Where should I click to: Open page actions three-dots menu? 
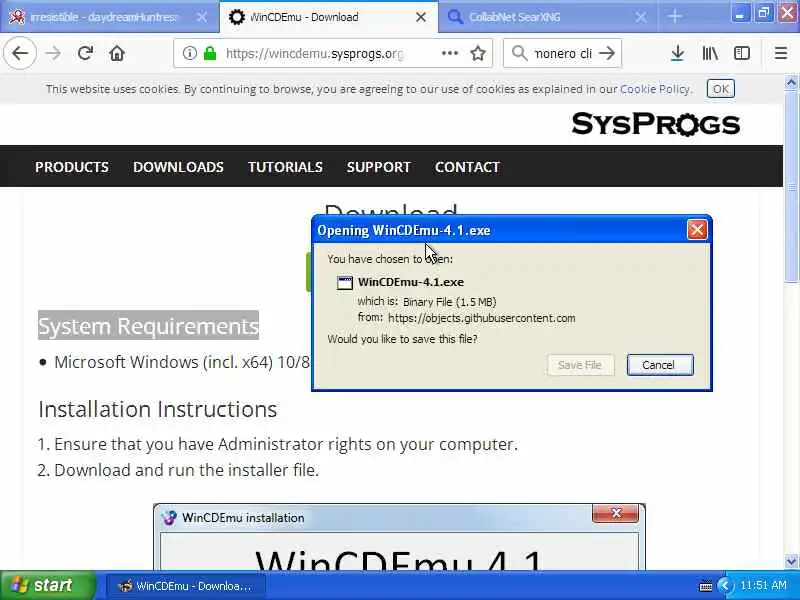449,53
